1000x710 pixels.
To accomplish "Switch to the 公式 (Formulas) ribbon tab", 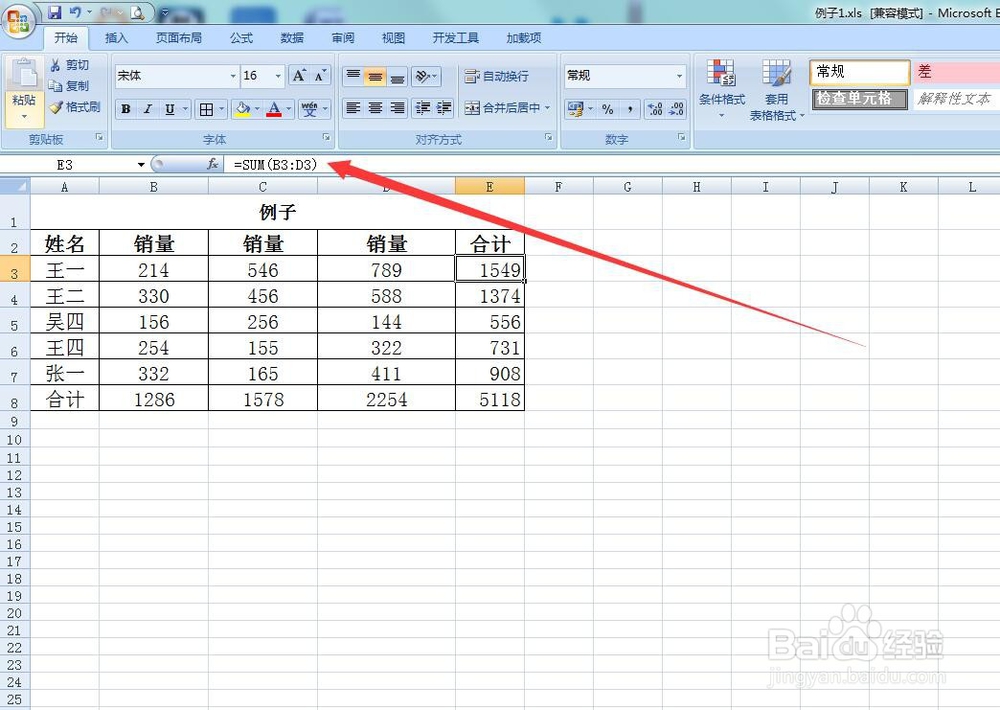I will point(241,37).
